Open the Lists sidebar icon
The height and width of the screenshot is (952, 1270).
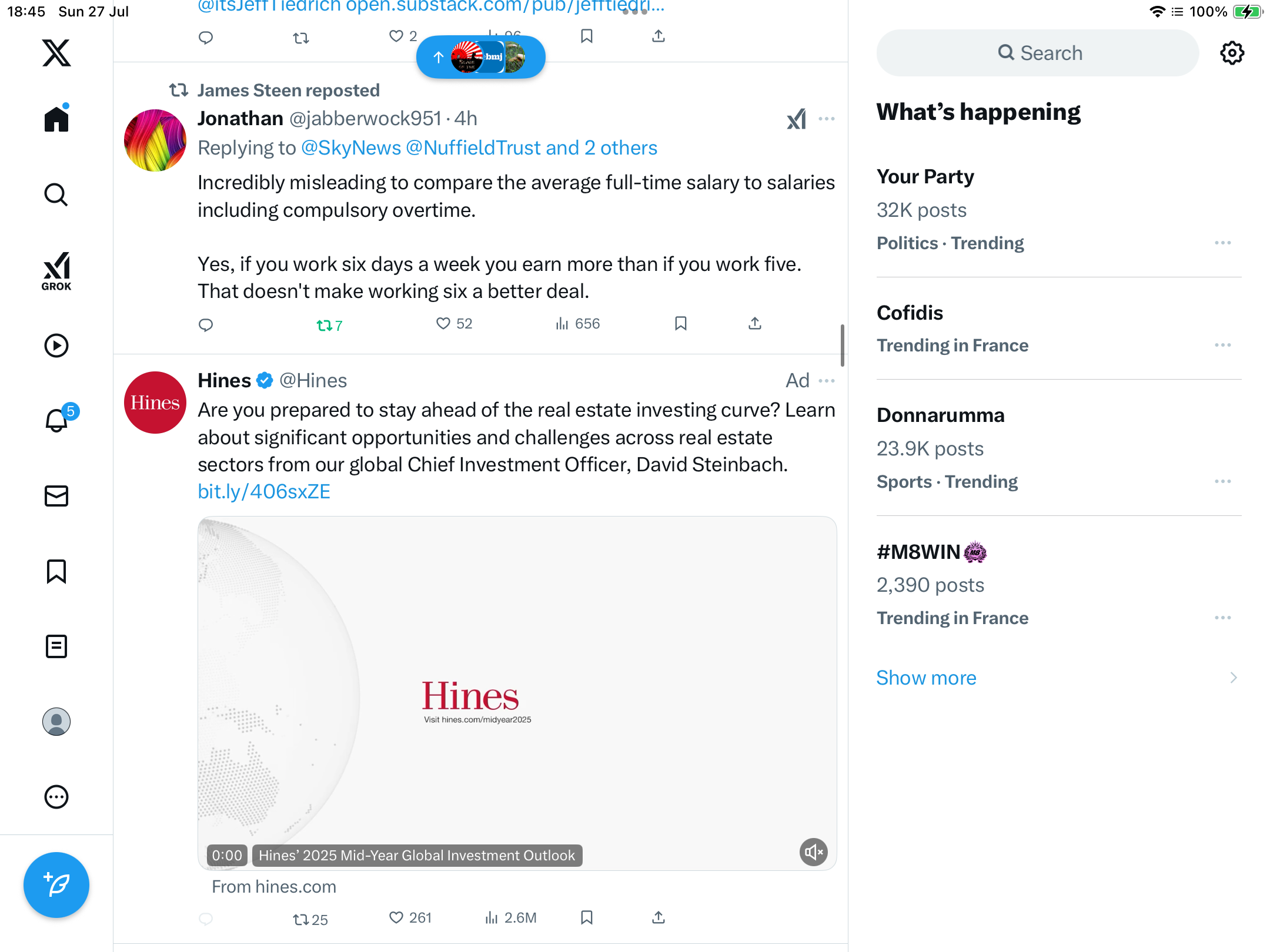pyautogui.click(x=56, y=646)
